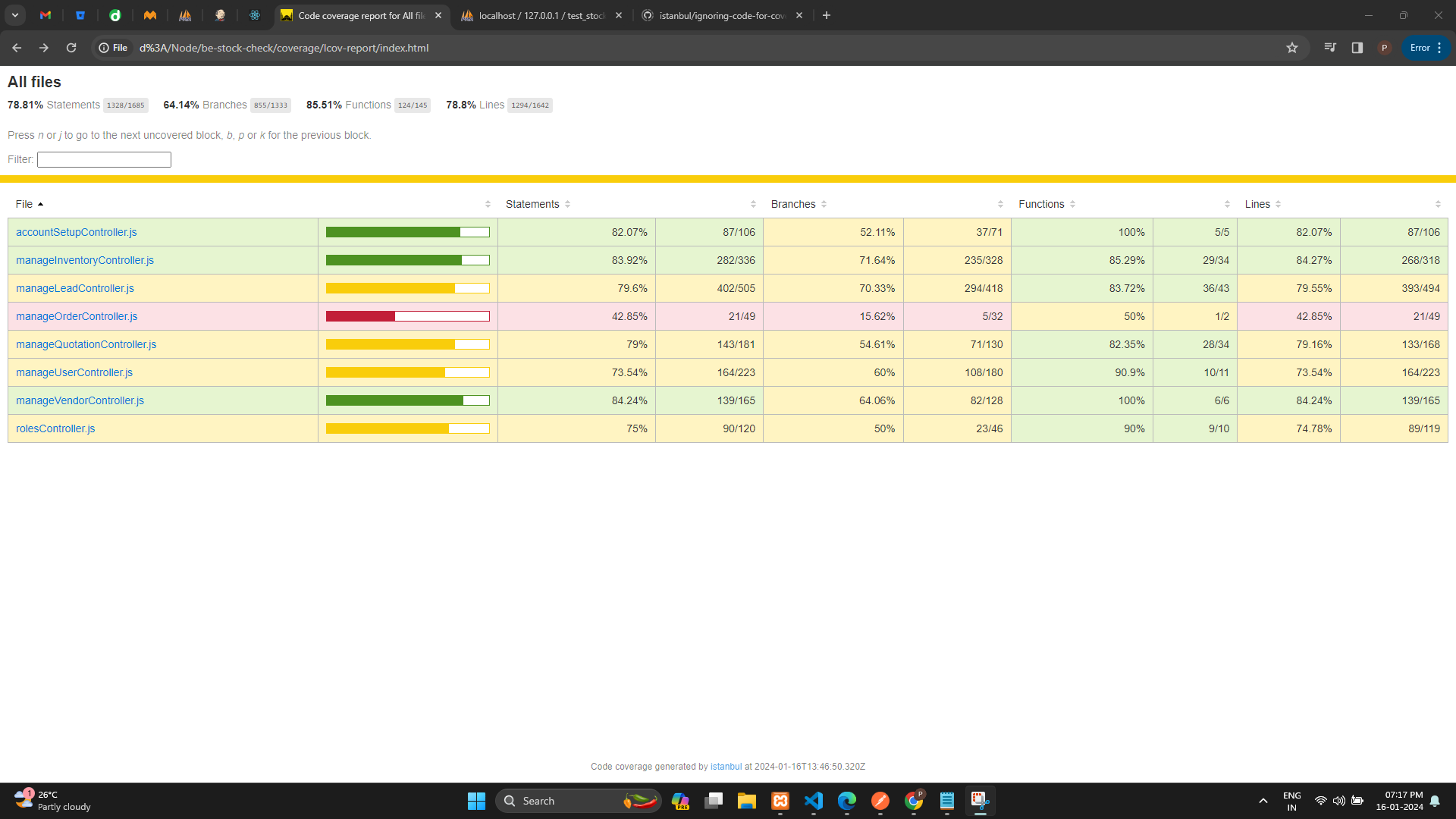
Task: Click the media controls icon in toolbar
Action: click(x=1329, y=48)
